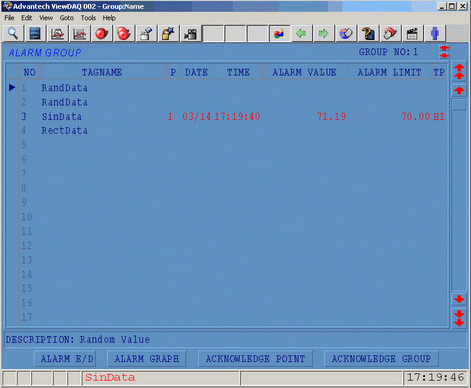Click the magnifying glass toolbar icon
Viewport: 471px width, 388px height.
click(13, 33)
